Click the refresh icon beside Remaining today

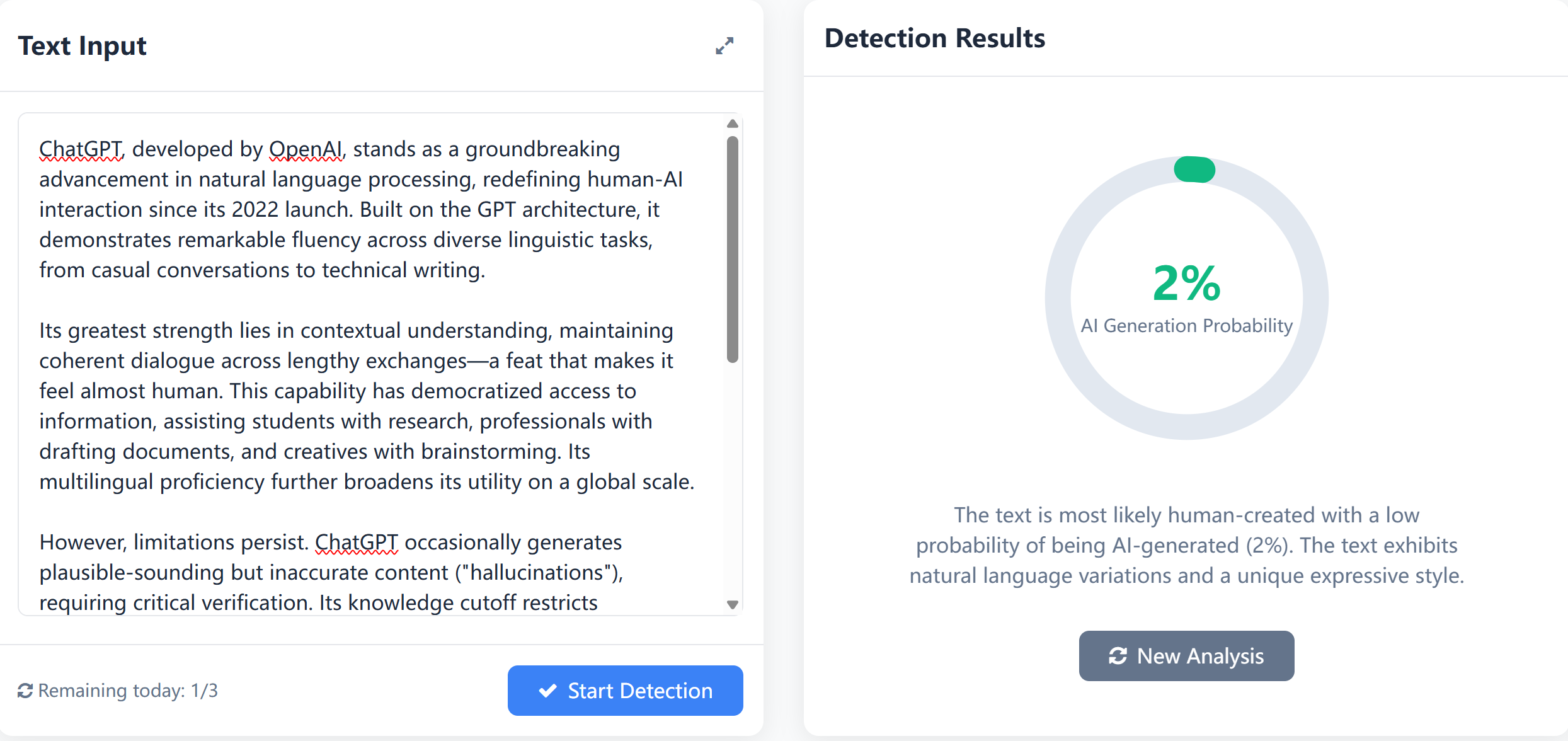click(25, 691)
